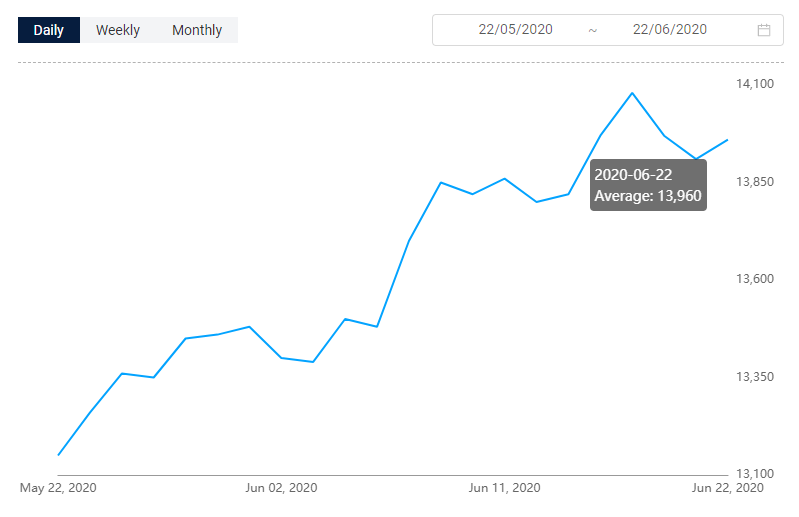Click the 14,100 y-axis value
The image size is (799, 517).
(755, 84)
